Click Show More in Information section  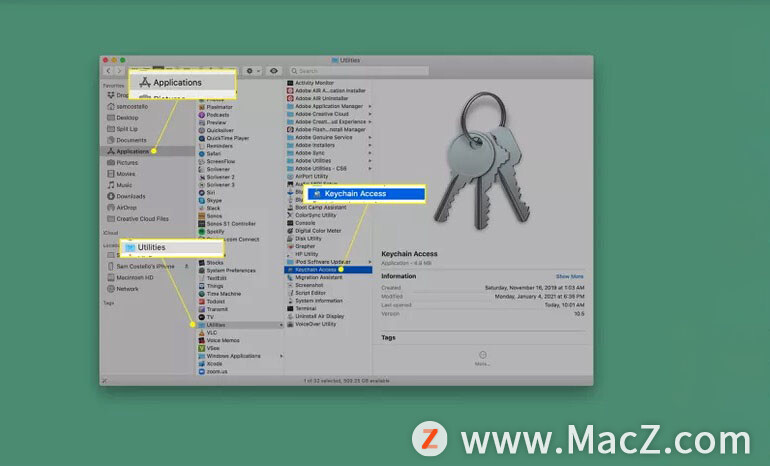pyautogui.click(x=570, y=276)
